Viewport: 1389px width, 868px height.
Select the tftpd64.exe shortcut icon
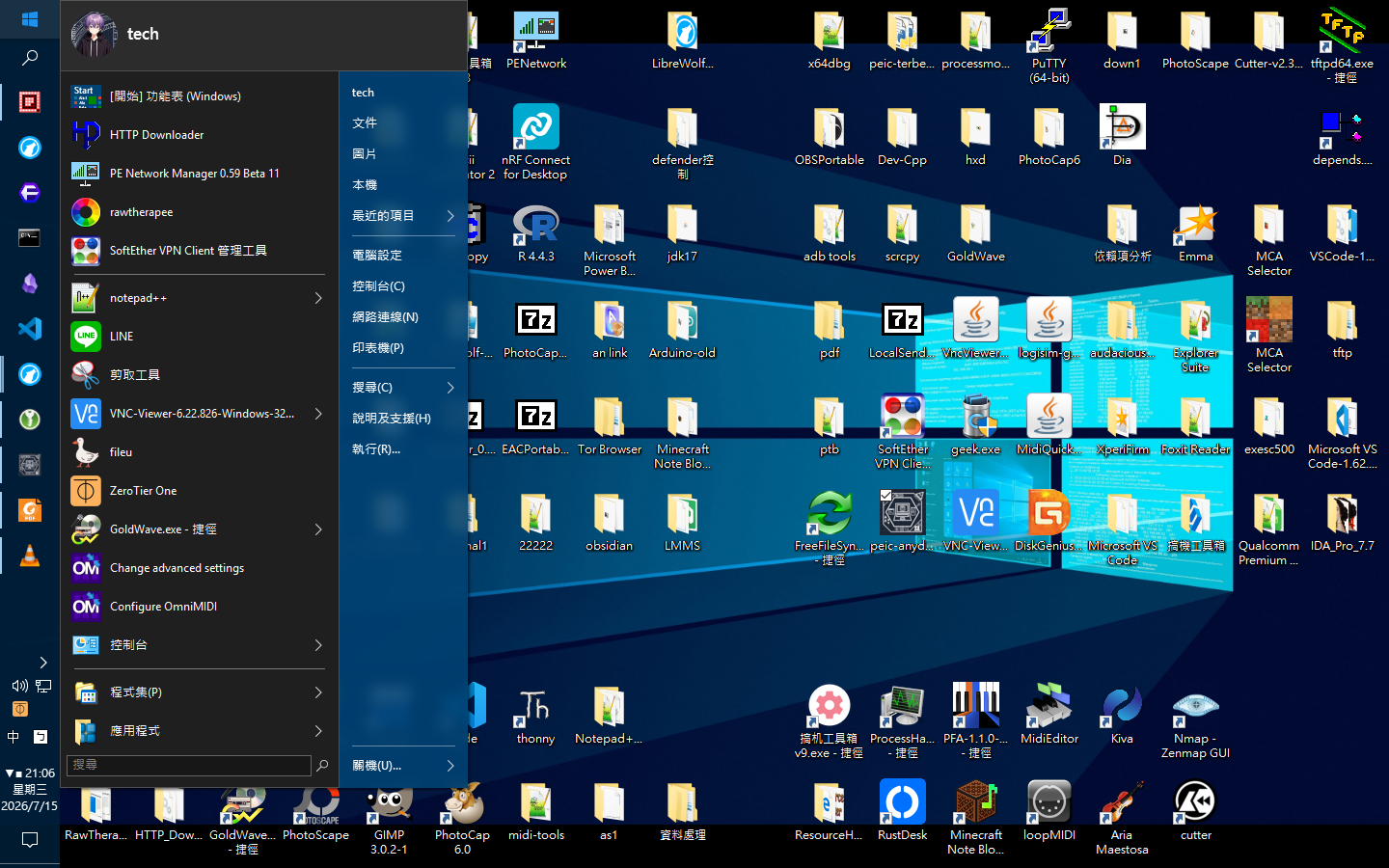1342,45
